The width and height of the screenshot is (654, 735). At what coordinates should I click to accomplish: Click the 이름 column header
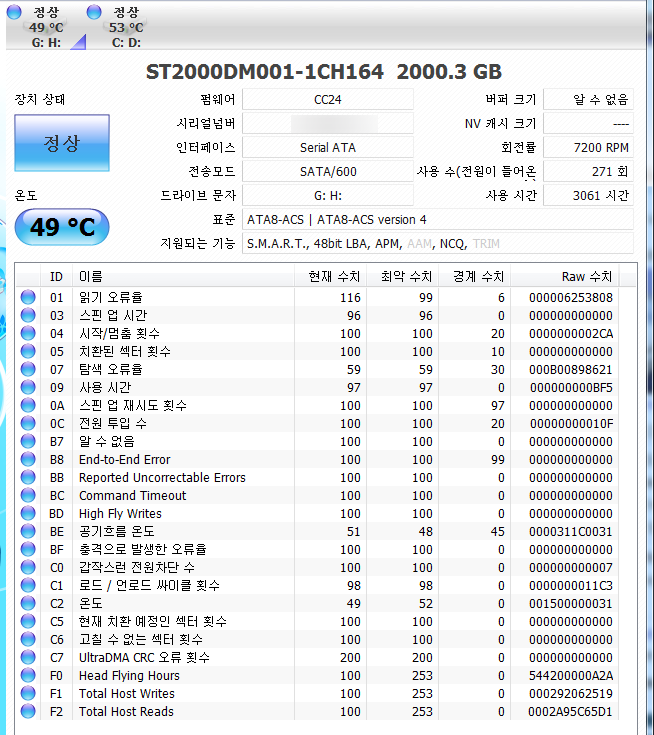coord(183,277)
